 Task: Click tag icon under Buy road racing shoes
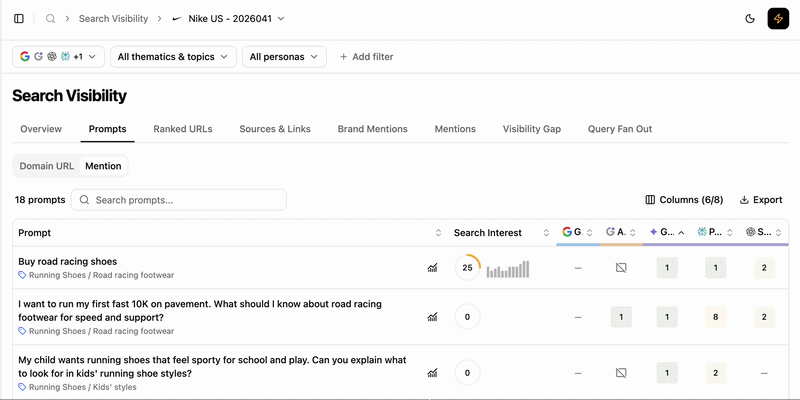[22, 275]
